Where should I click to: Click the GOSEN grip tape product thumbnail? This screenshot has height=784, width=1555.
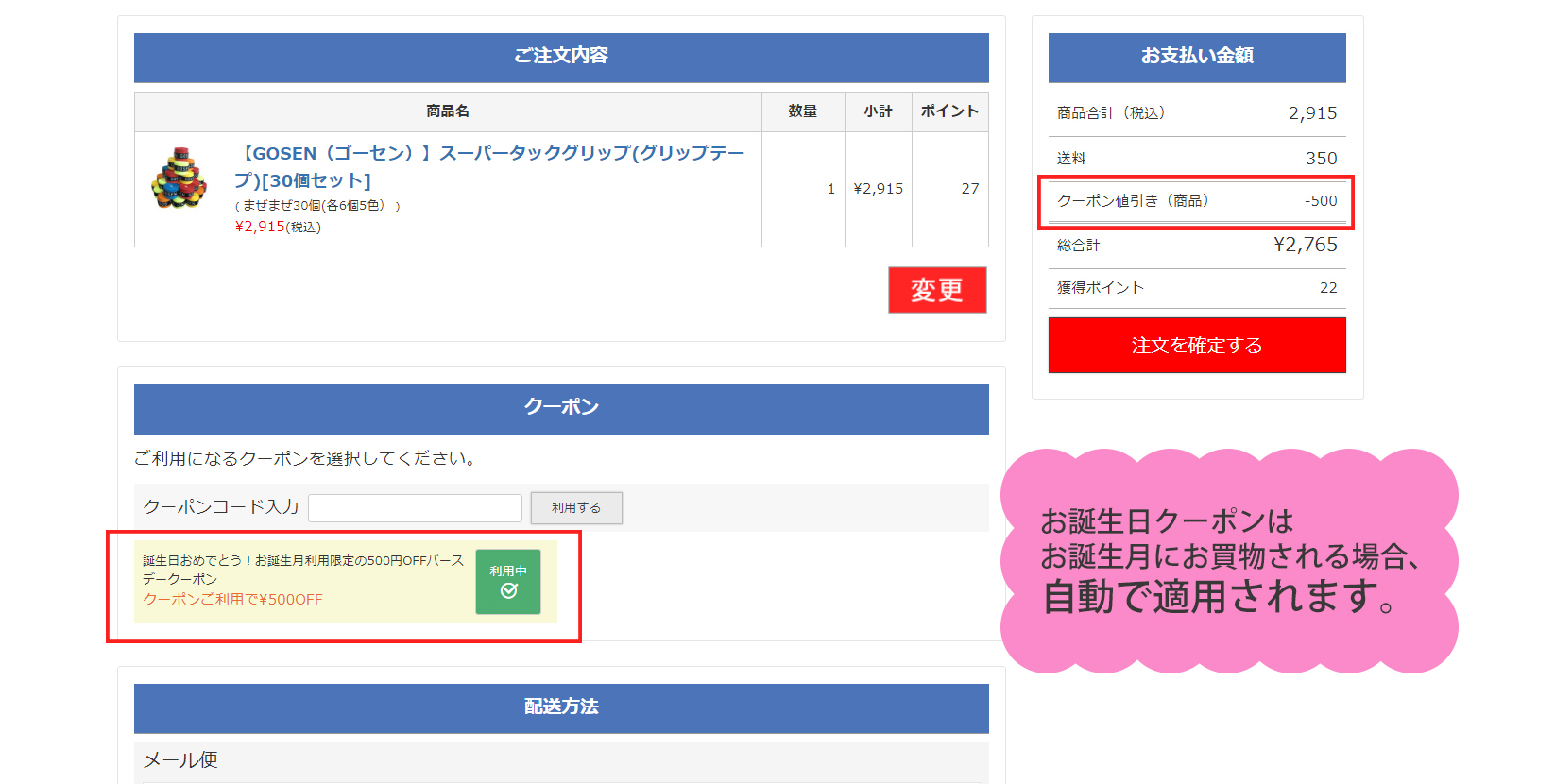pos(179,178)
